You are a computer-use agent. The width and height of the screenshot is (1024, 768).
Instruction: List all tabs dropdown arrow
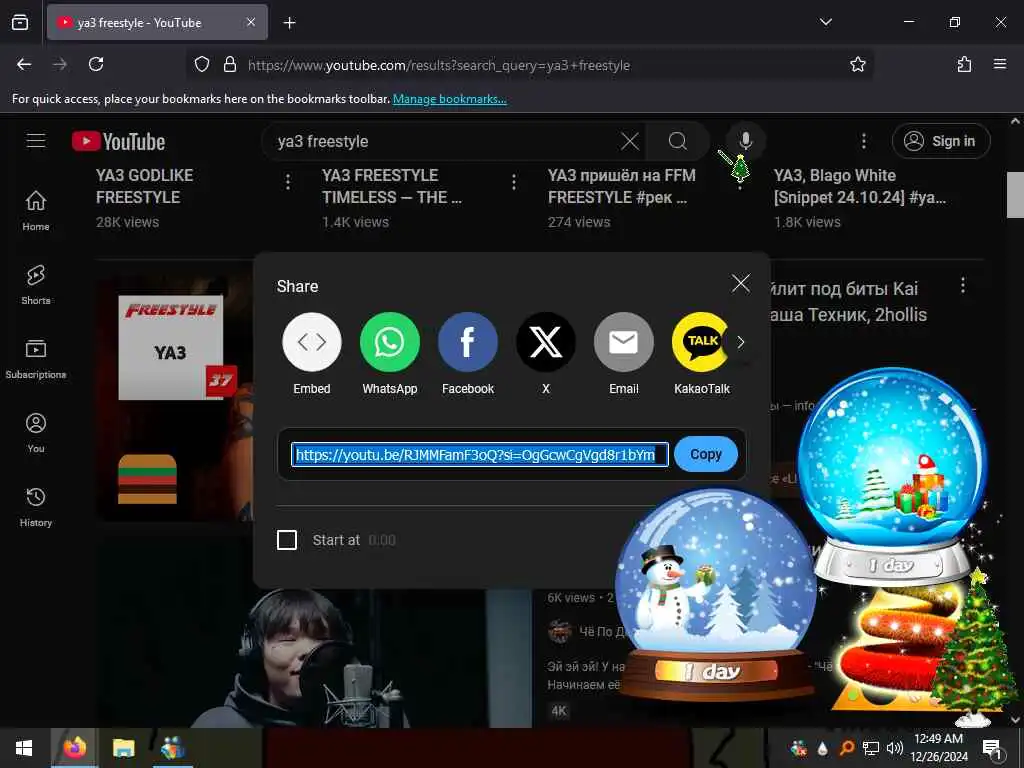coord(825,22)
